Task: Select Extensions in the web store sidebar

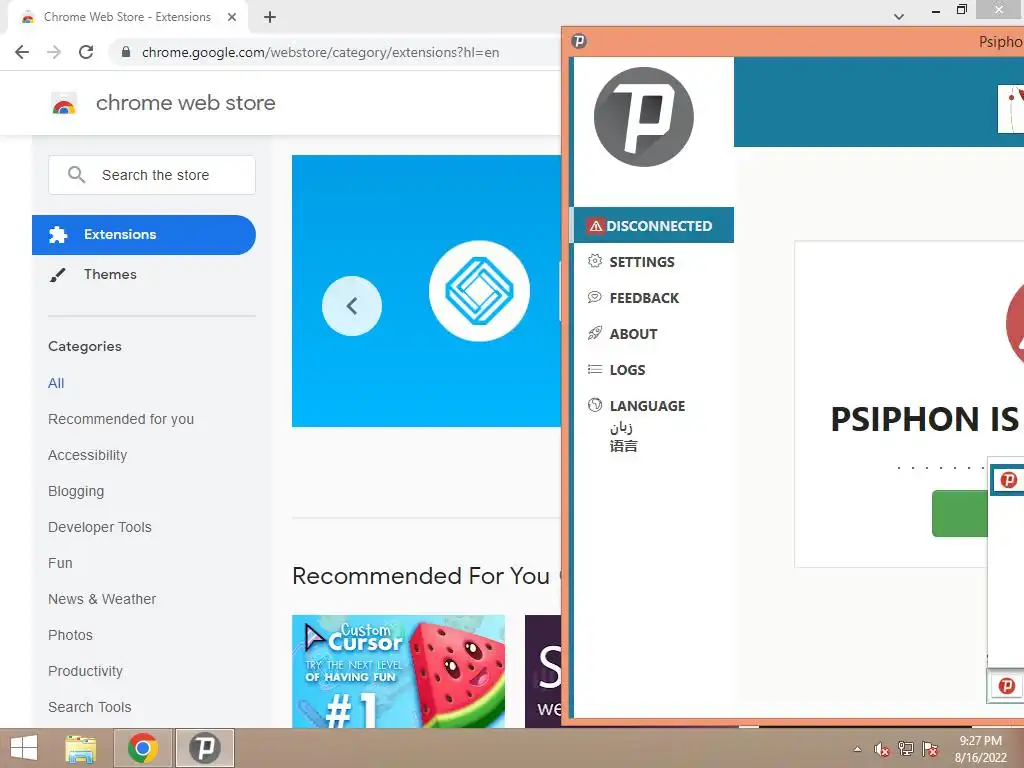Action: point(144,234)
